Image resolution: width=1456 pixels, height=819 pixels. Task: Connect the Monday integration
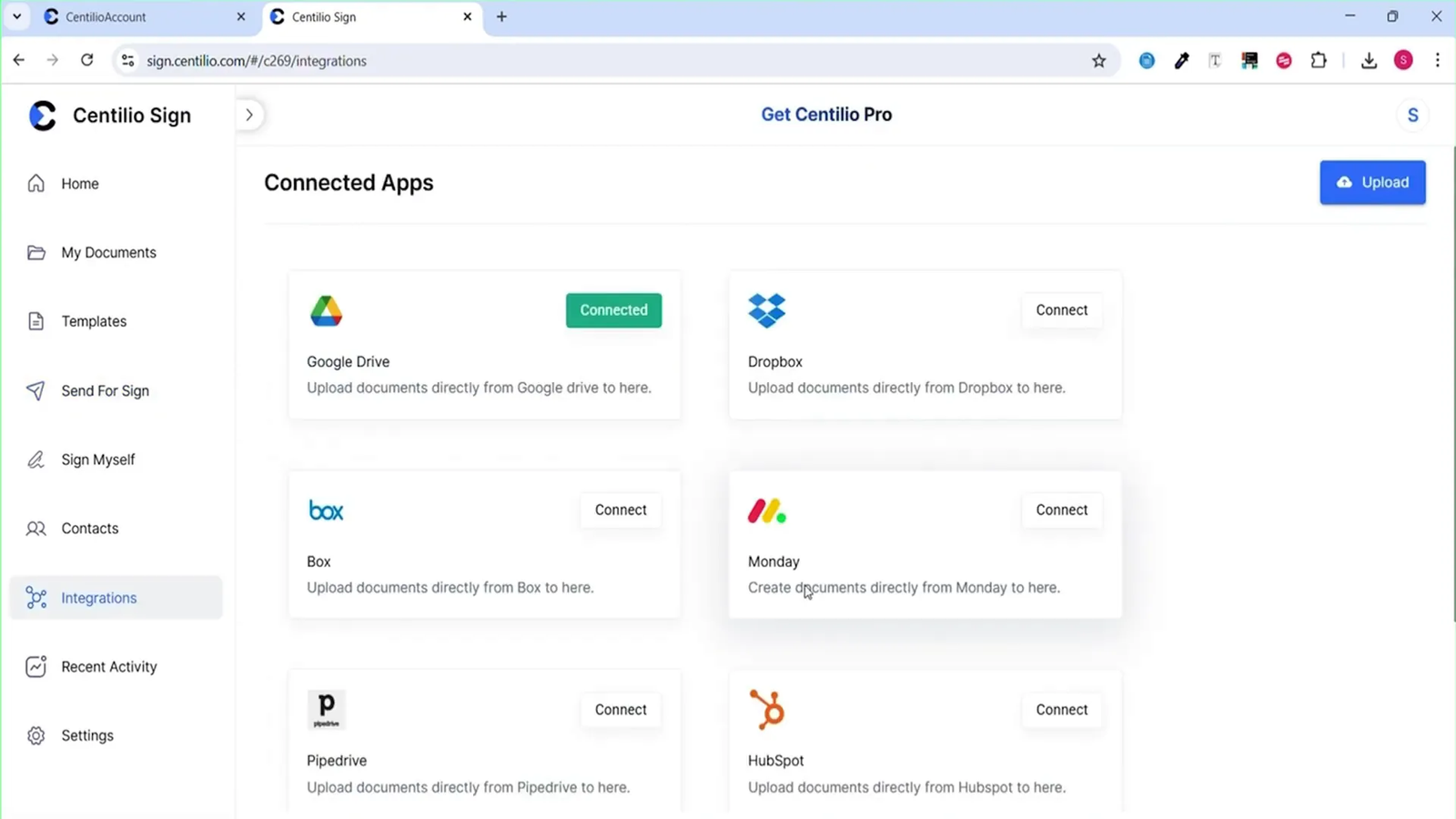pyautogui.click(x=1061, y=511)
